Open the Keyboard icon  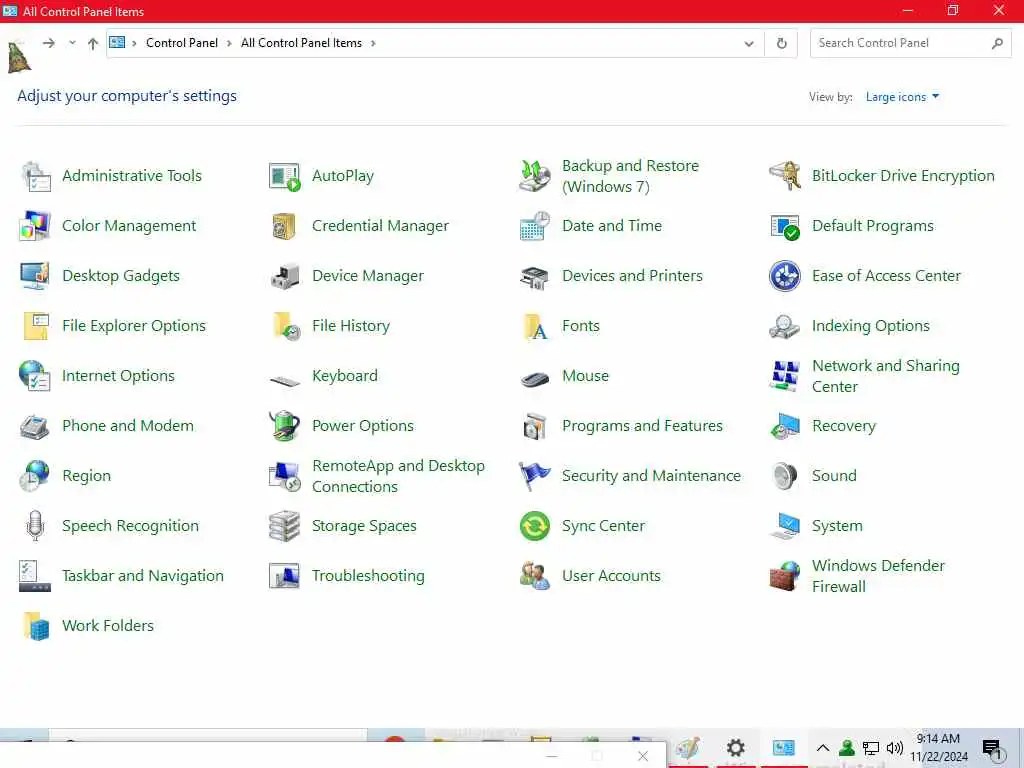(x=285, y=379)
